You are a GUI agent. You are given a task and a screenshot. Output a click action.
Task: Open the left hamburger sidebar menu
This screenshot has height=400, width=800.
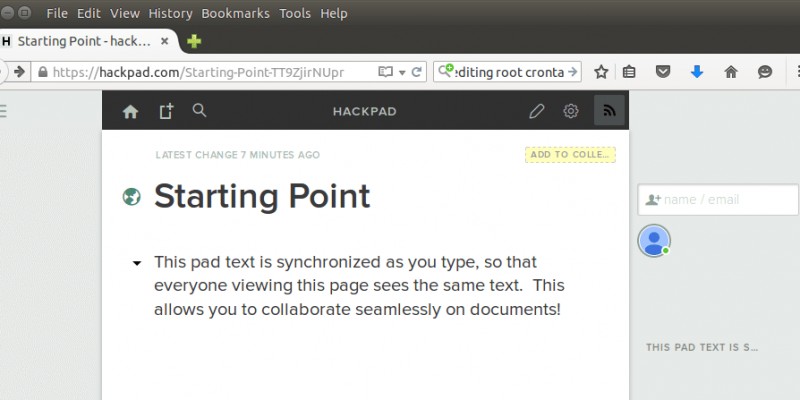(3, 111)
